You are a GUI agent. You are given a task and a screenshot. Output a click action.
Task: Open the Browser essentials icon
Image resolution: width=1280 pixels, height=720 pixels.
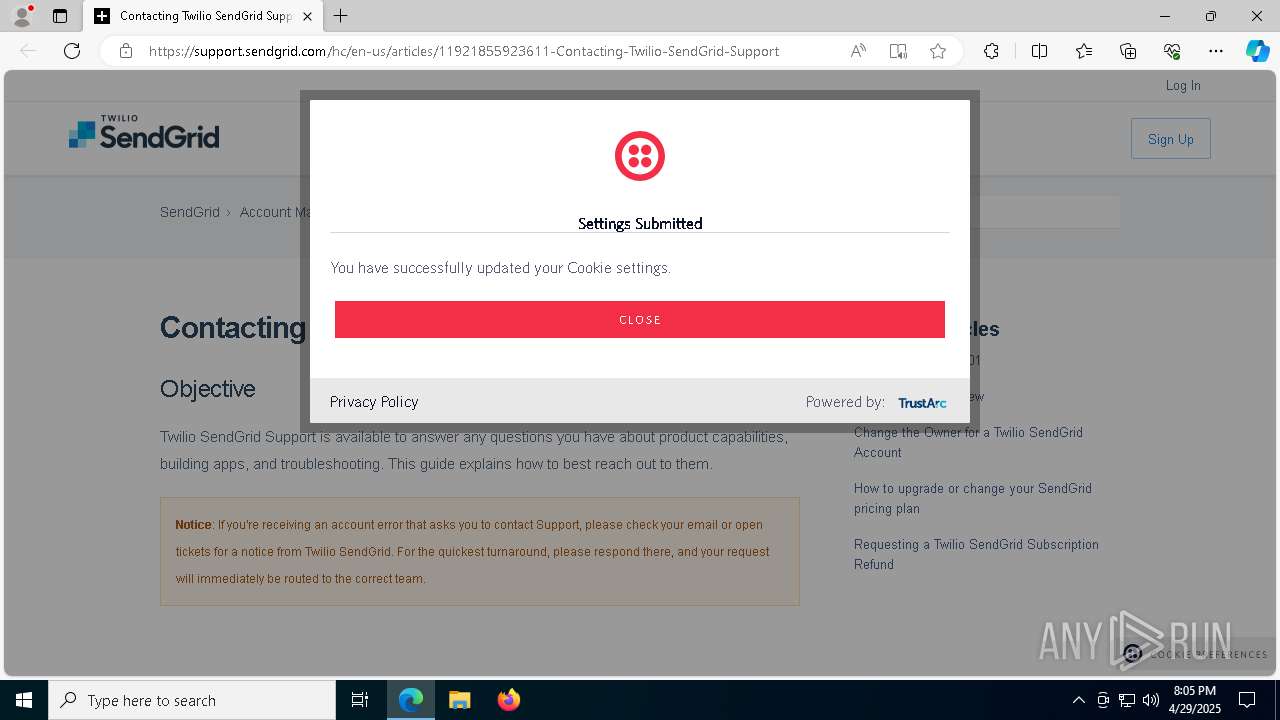[x=1172, y=51]
